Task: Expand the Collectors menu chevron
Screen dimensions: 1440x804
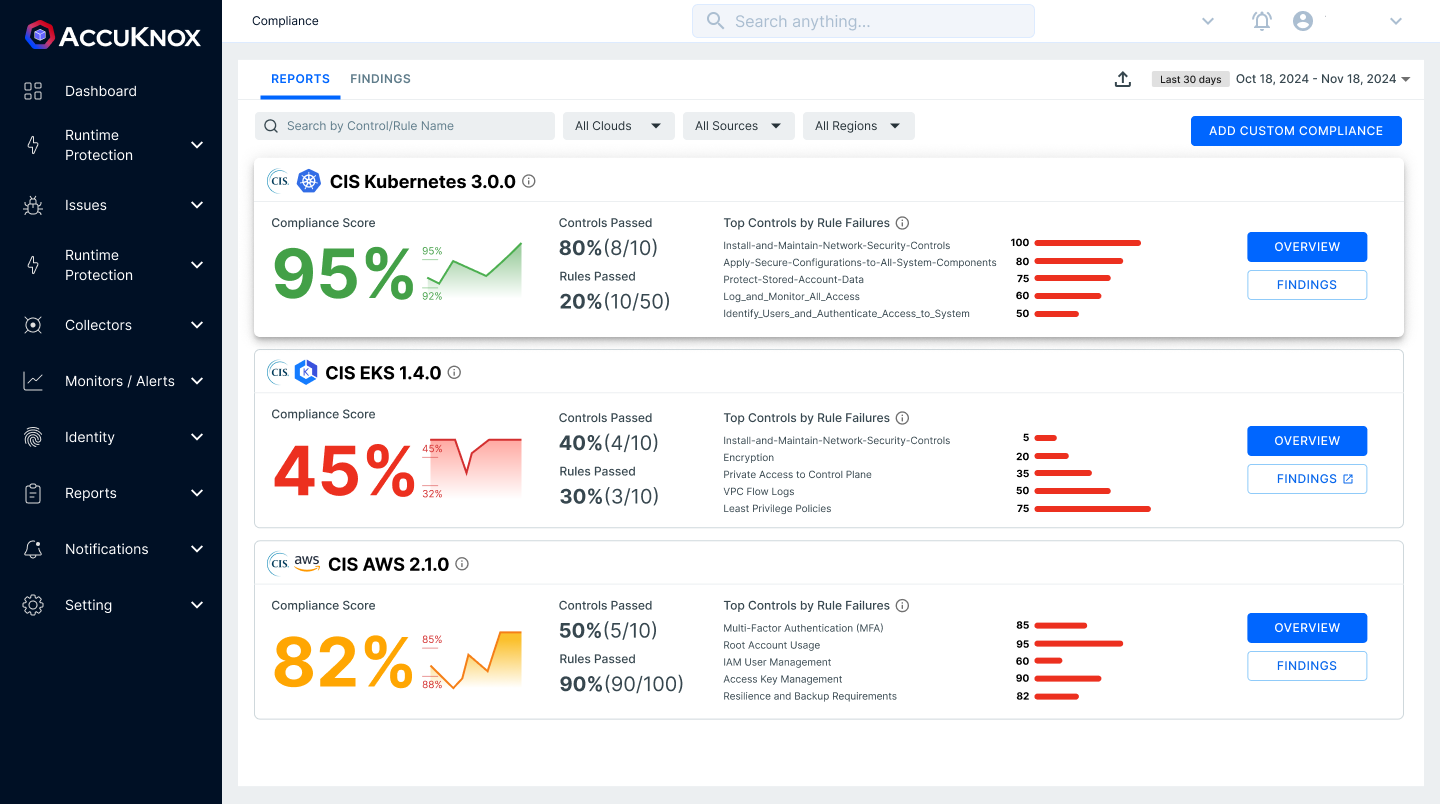Action: point(197,325)
